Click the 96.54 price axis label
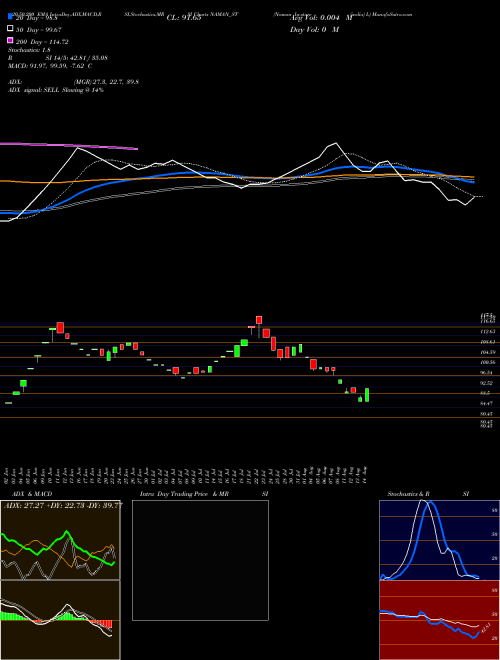This screenshot has width=500, height=660. [x=487, y=373]
